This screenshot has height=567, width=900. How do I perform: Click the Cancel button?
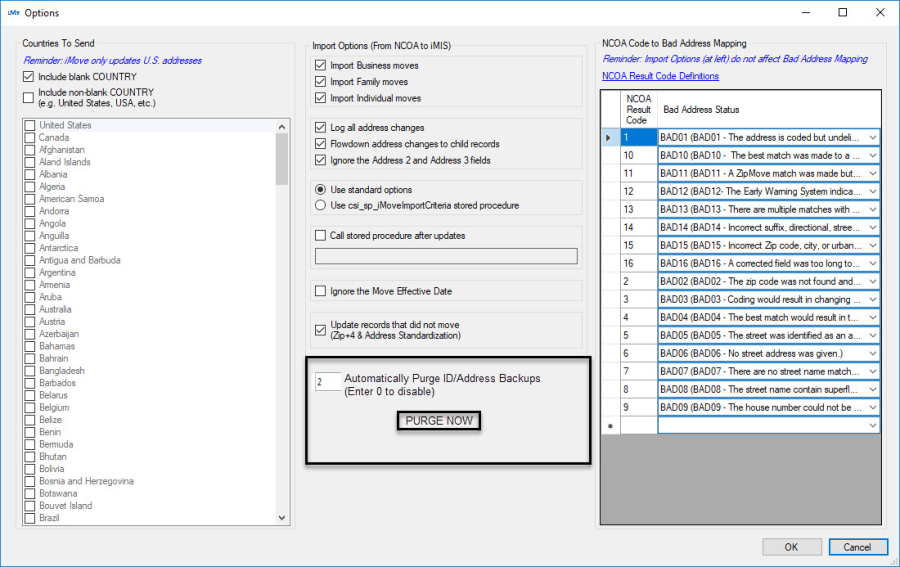[857, 547]
